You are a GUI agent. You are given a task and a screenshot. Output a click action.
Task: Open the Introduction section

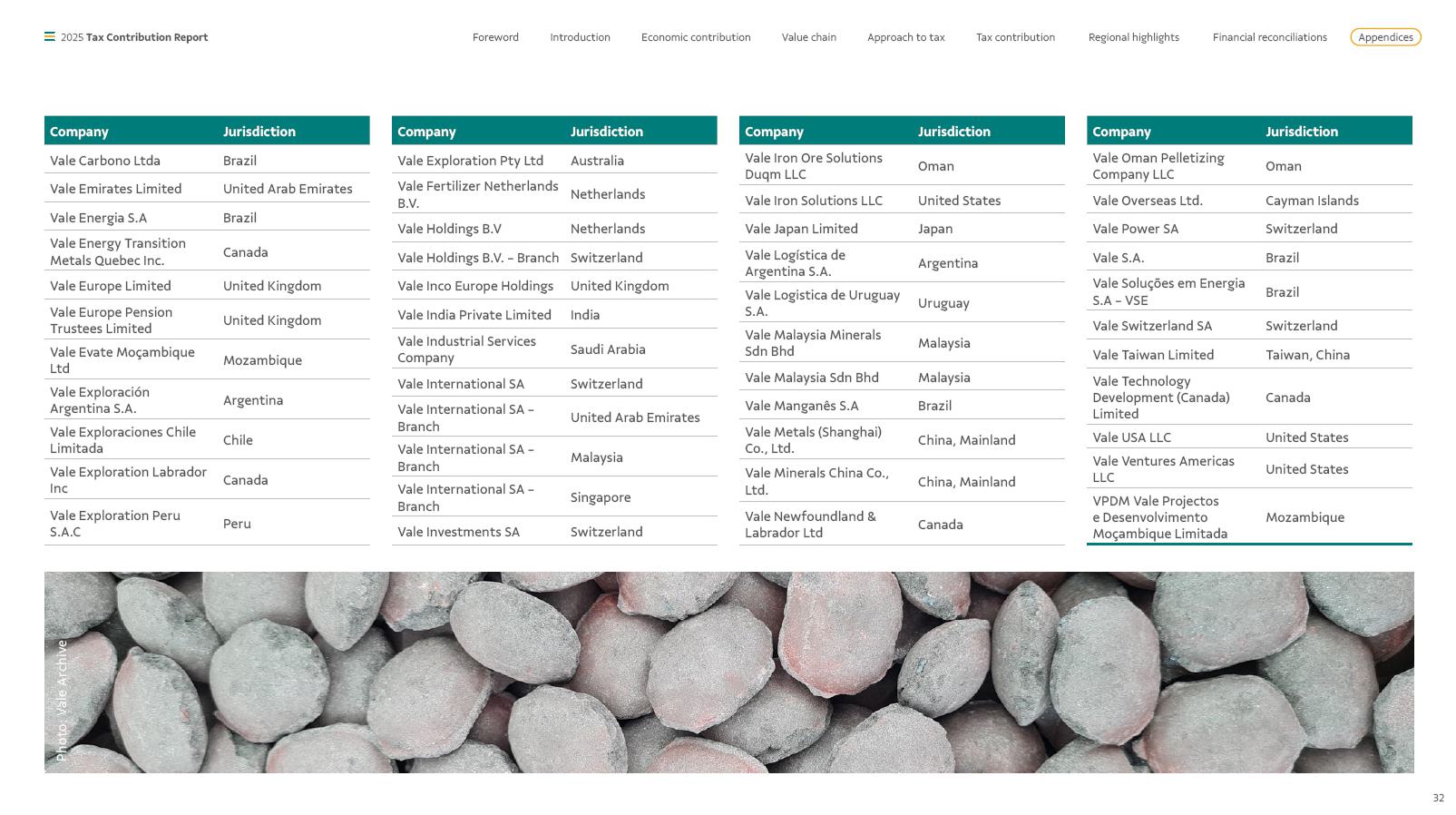pyautogui.click(x=580, y=37)
